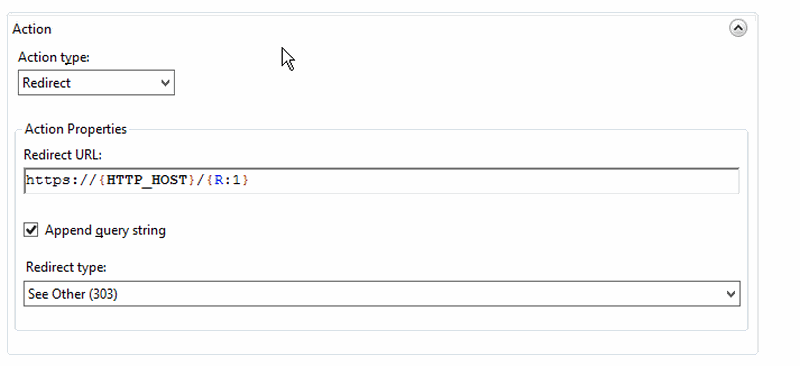Viewport: 800px width, 366px height.
Task: Click the Action type: label
Action: pyautogui.click(x=54, y=57)
